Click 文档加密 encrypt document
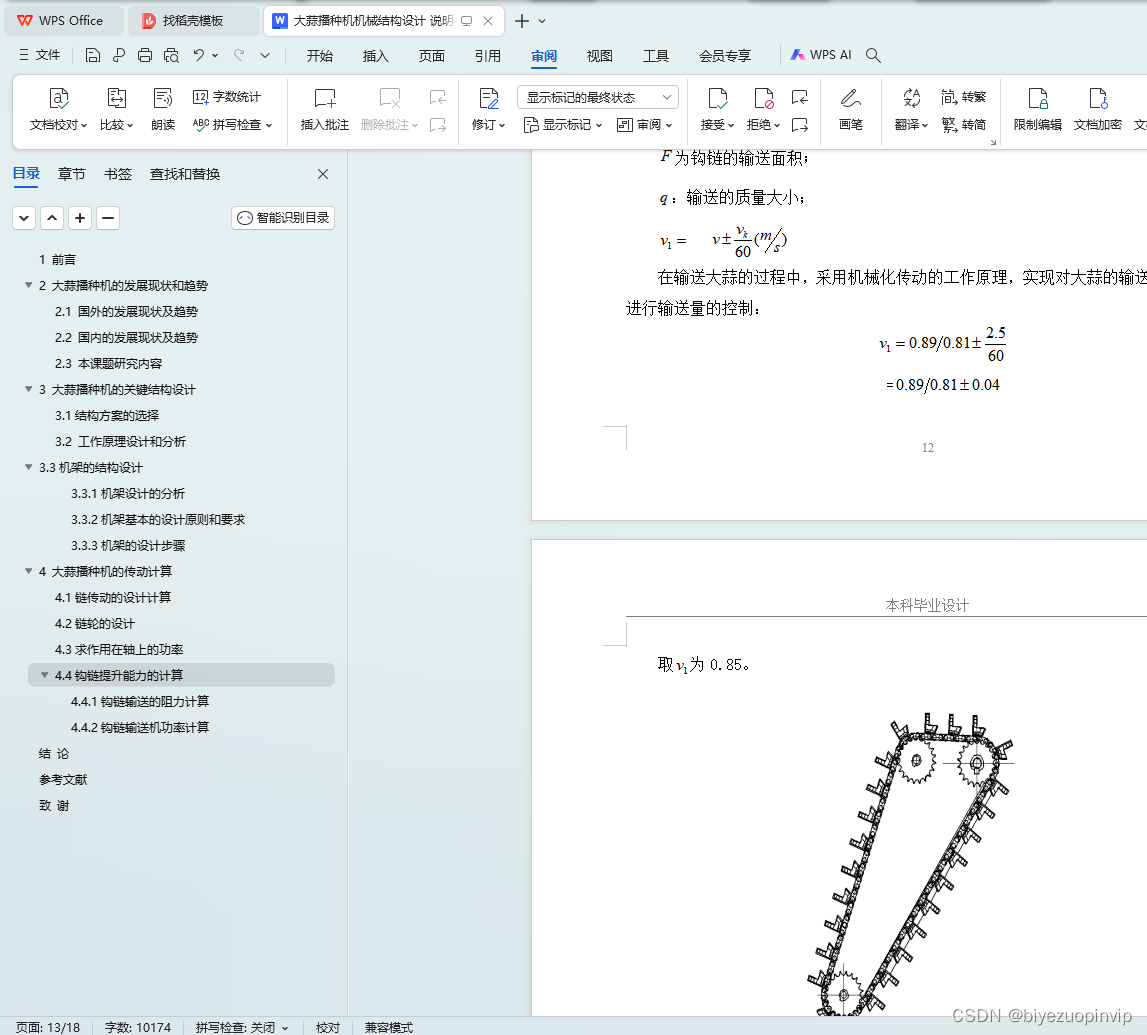This screenshot has width=1147, height=1035. pos(1098,110)
